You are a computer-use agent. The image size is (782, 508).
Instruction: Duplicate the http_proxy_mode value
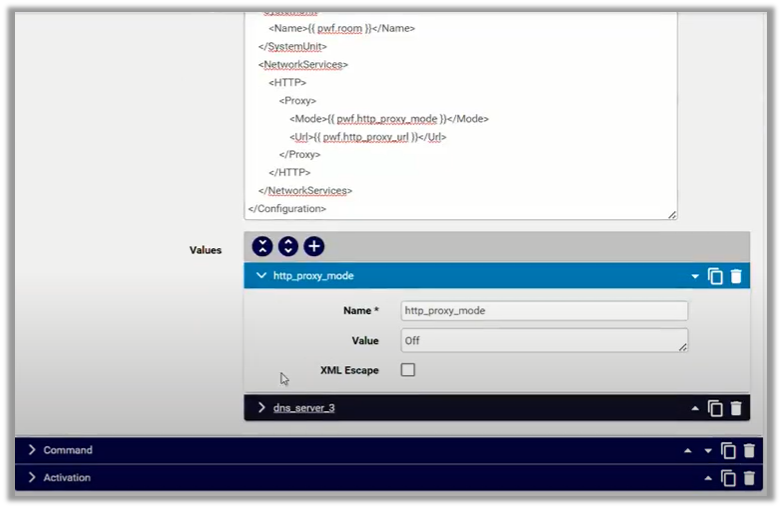(715, 276)
